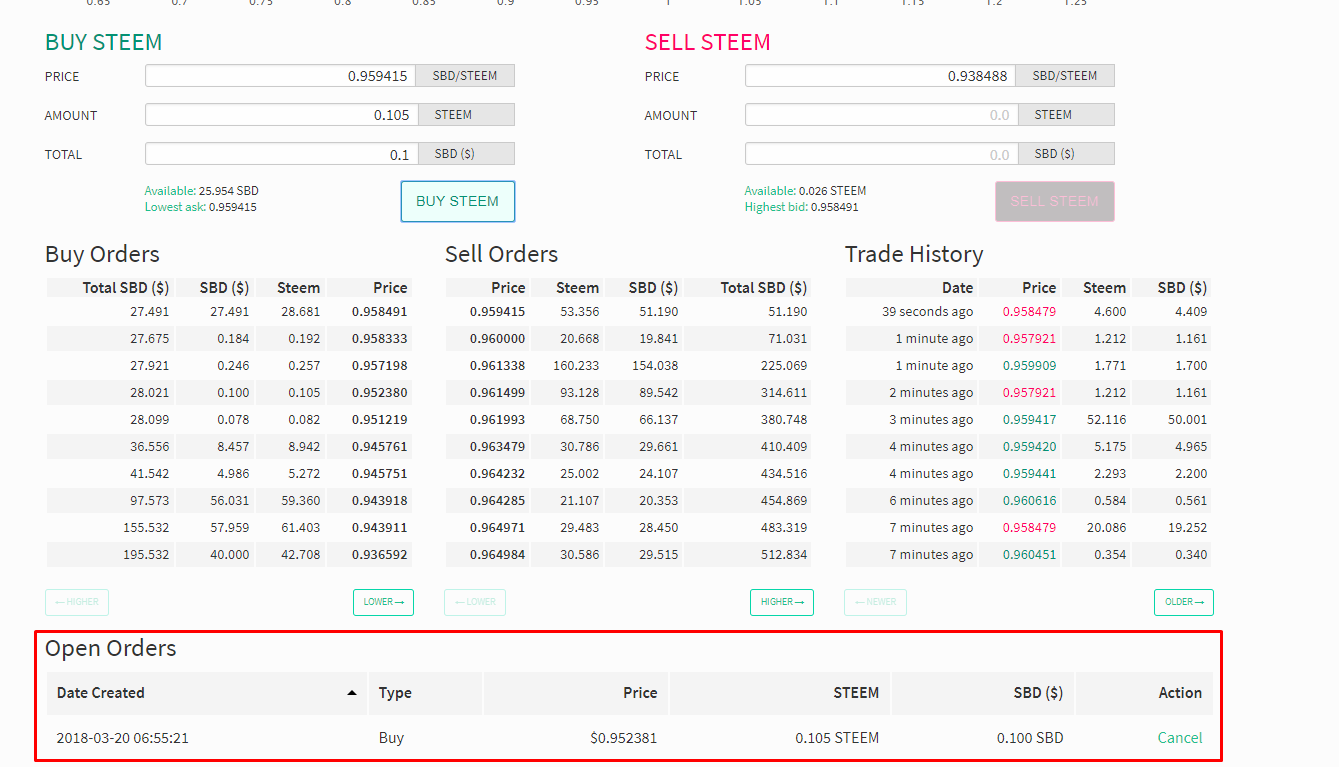Click the open order date 2018-03-20 06:55:21

[123, 738]
